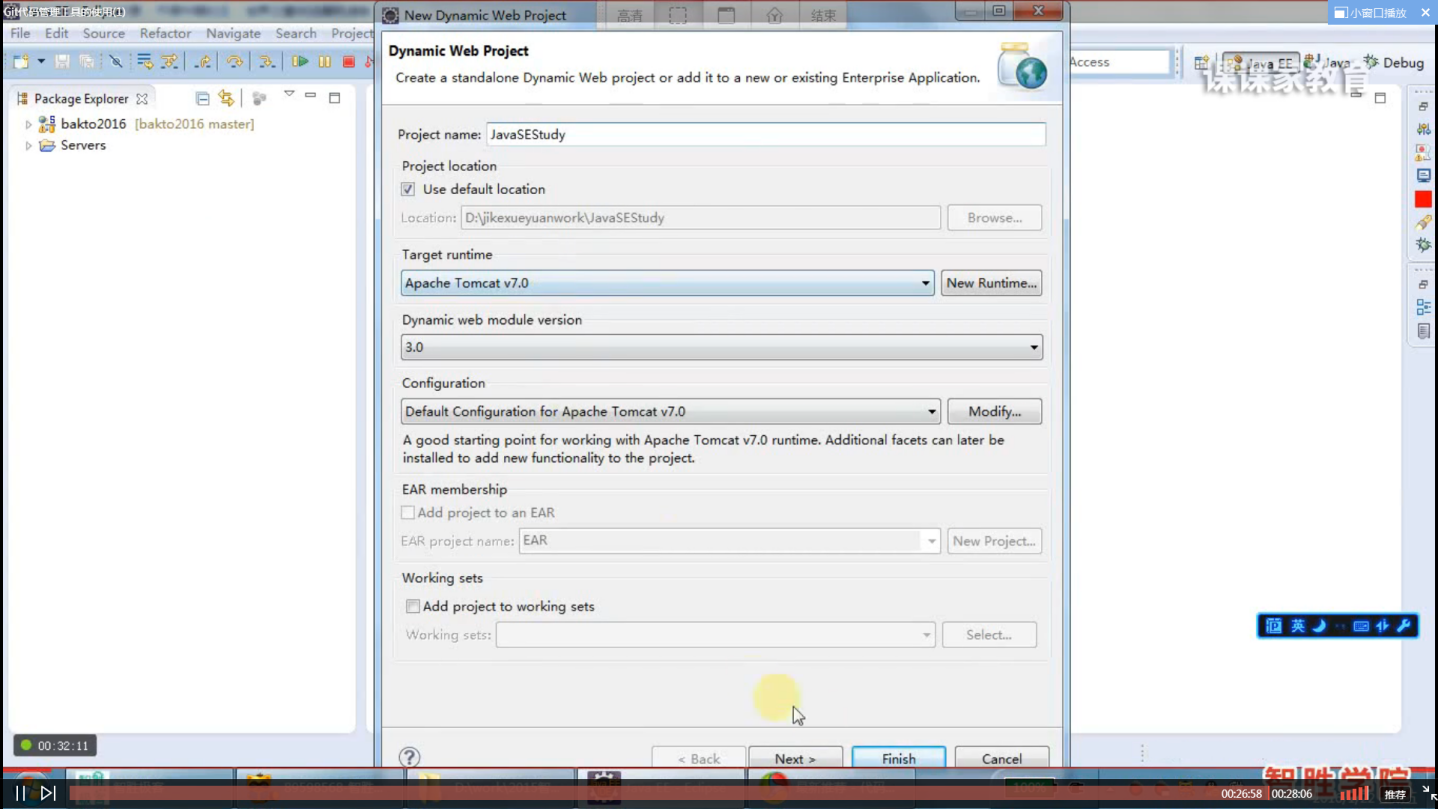1439x809 pixels.
Task: Check Add project to working sets
Action: tap(413, 606)
